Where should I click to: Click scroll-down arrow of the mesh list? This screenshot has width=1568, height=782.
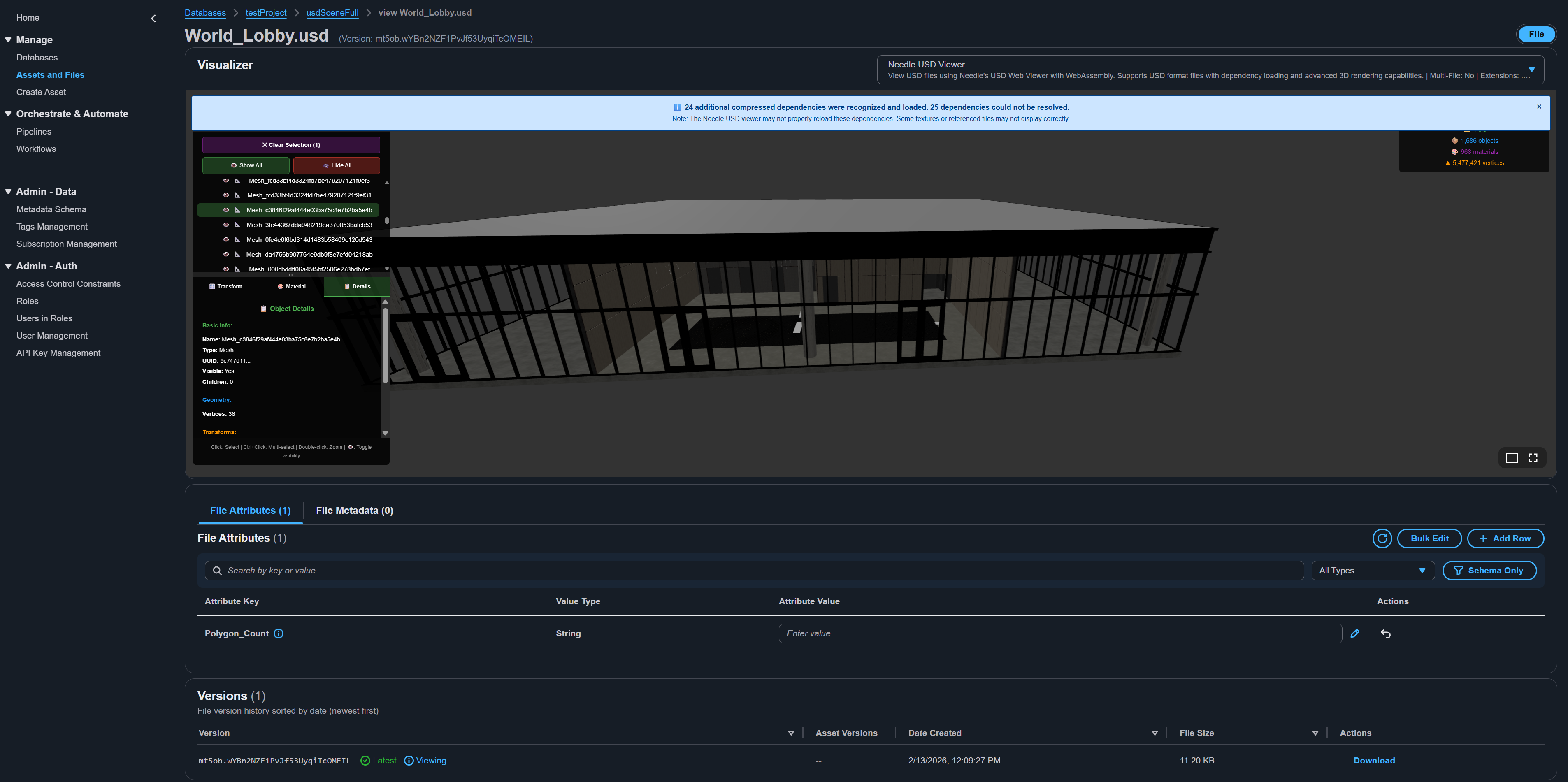click(x=386, y=269)
